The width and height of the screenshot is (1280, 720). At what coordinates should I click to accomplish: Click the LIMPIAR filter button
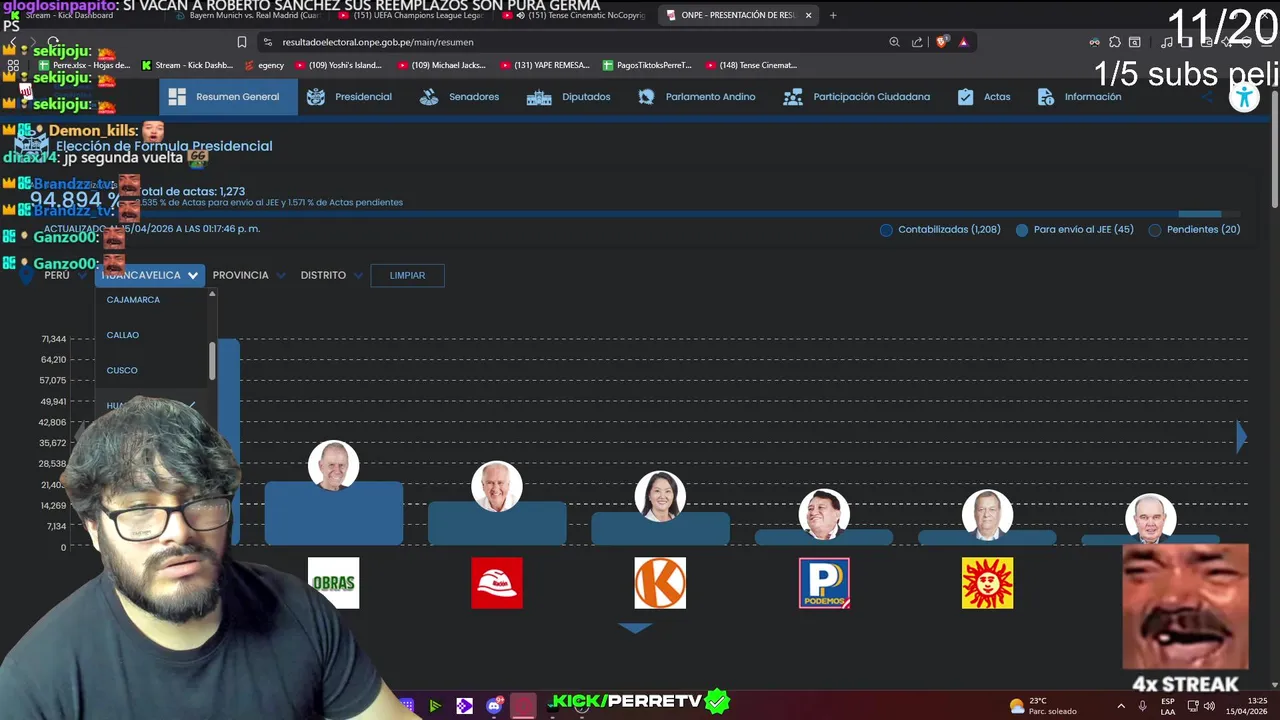tap(407, 275)
